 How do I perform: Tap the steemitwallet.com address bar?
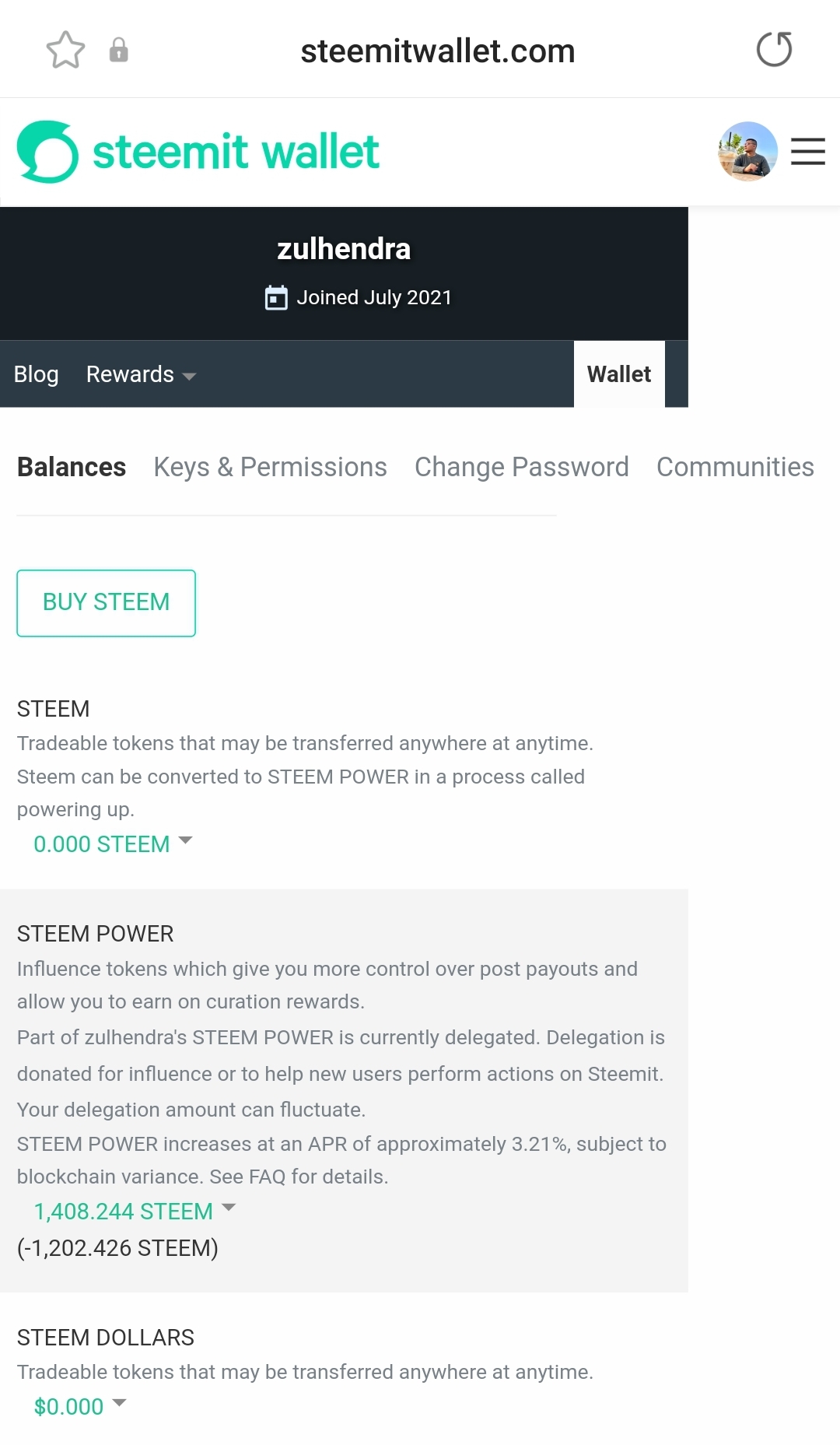437,51
